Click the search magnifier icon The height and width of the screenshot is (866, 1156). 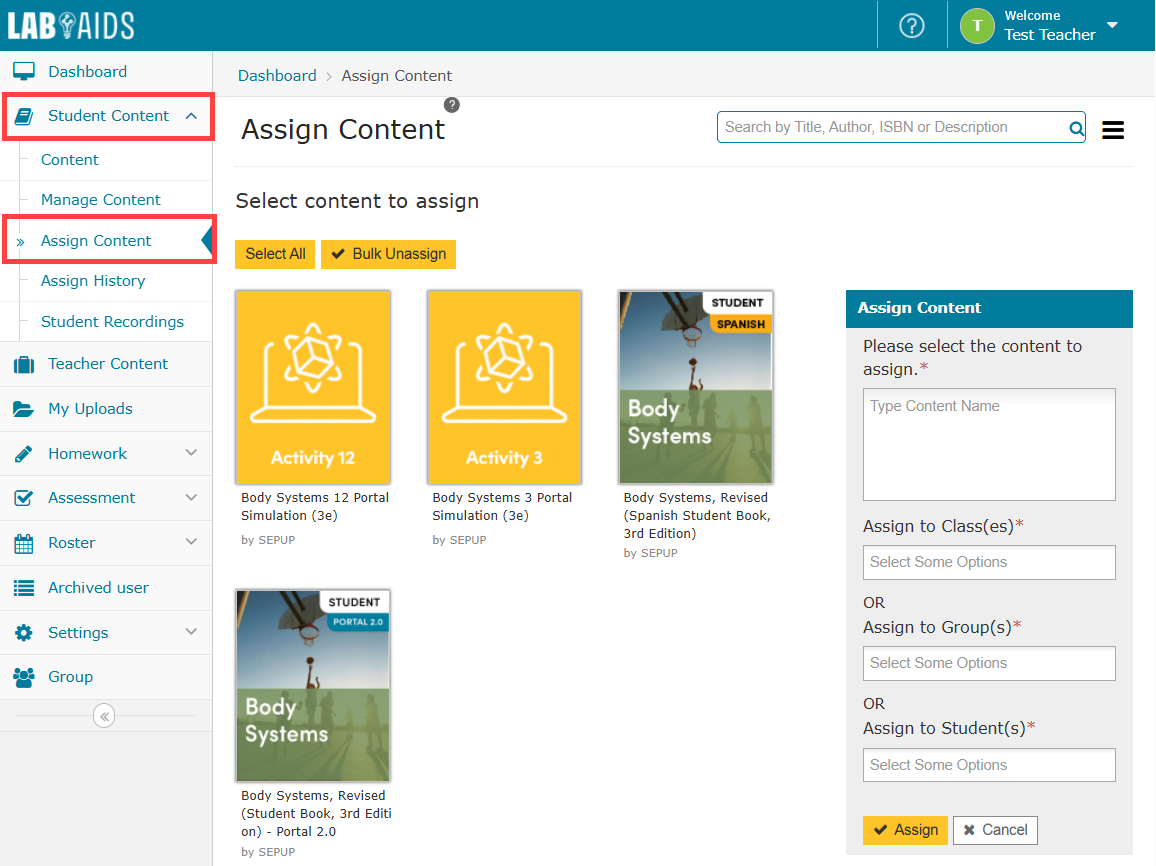(x=1076, y=128)
